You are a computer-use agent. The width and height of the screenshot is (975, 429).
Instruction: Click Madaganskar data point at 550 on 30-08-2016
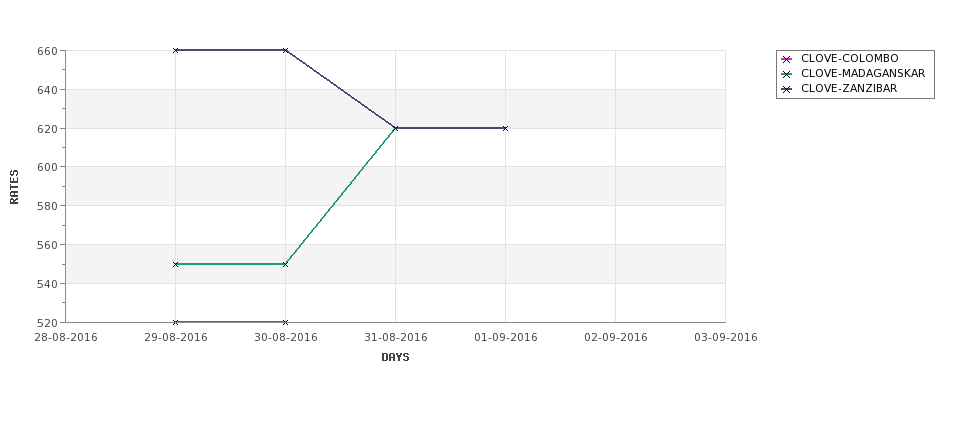click(x=285, y=264)
